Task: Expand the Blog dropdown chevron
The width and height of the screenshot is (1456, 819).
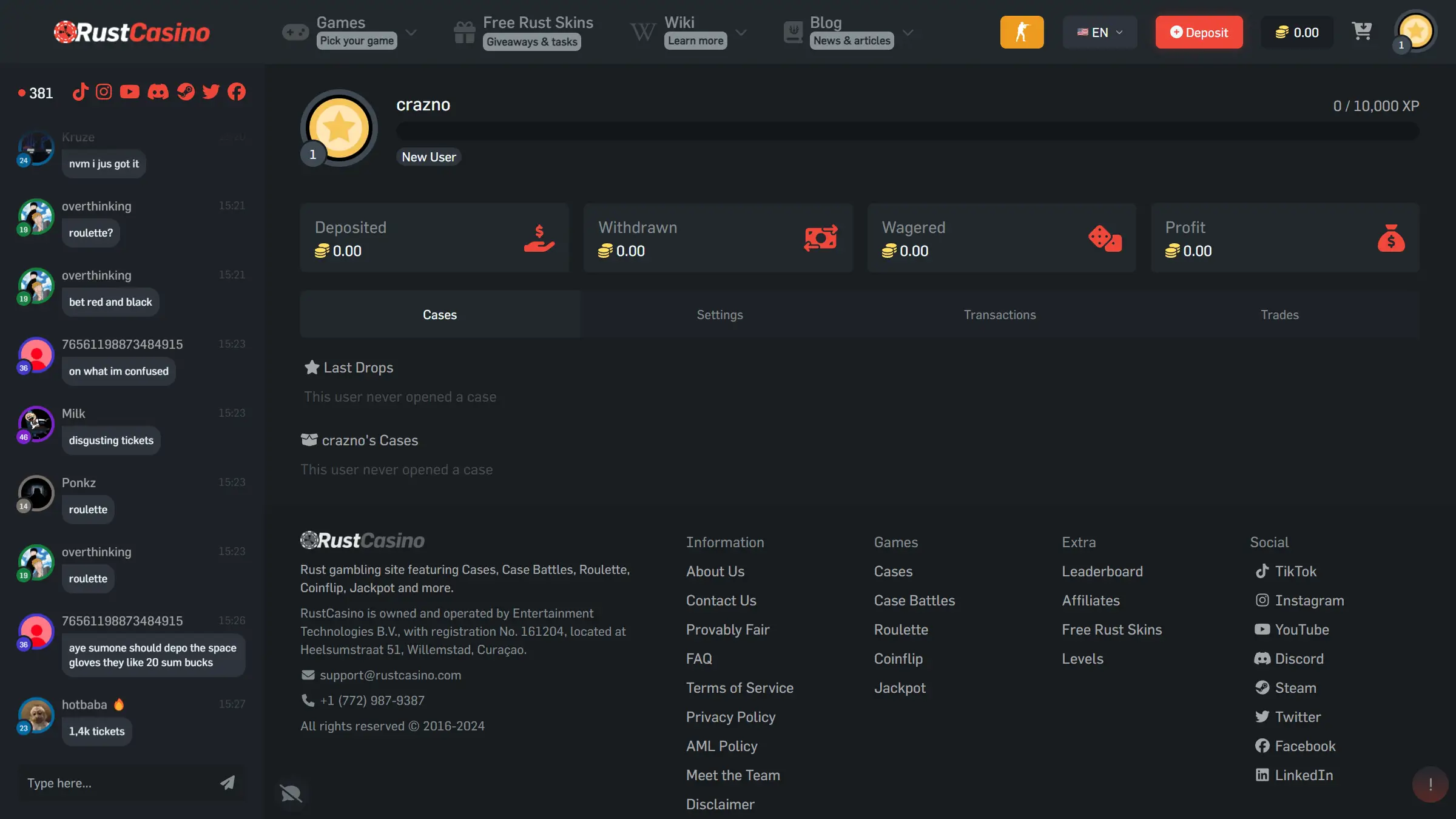Action: coord(908,32)
